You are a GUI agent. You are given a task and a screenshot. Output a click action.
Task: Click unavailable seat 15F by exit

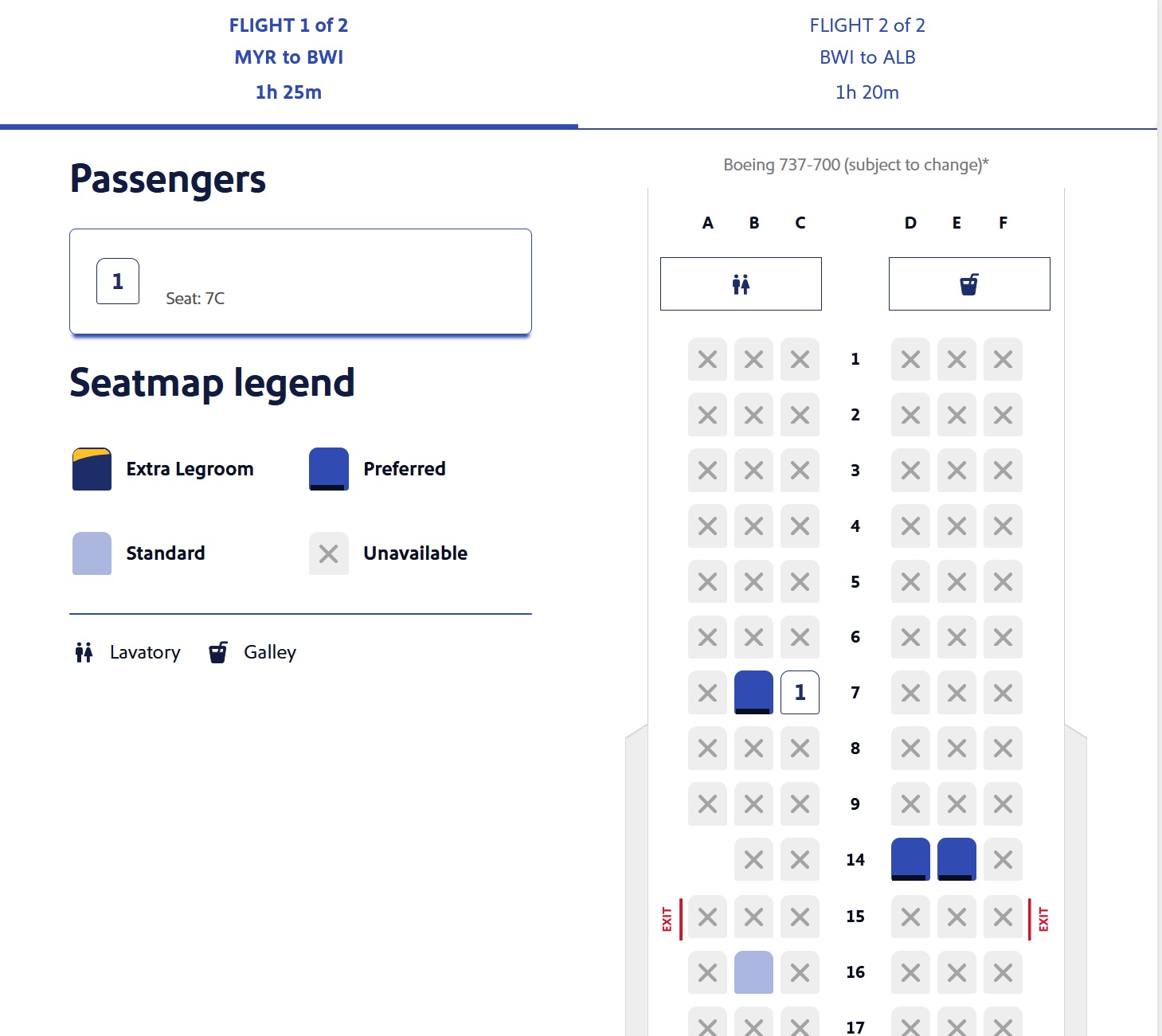pos(1003,917)
